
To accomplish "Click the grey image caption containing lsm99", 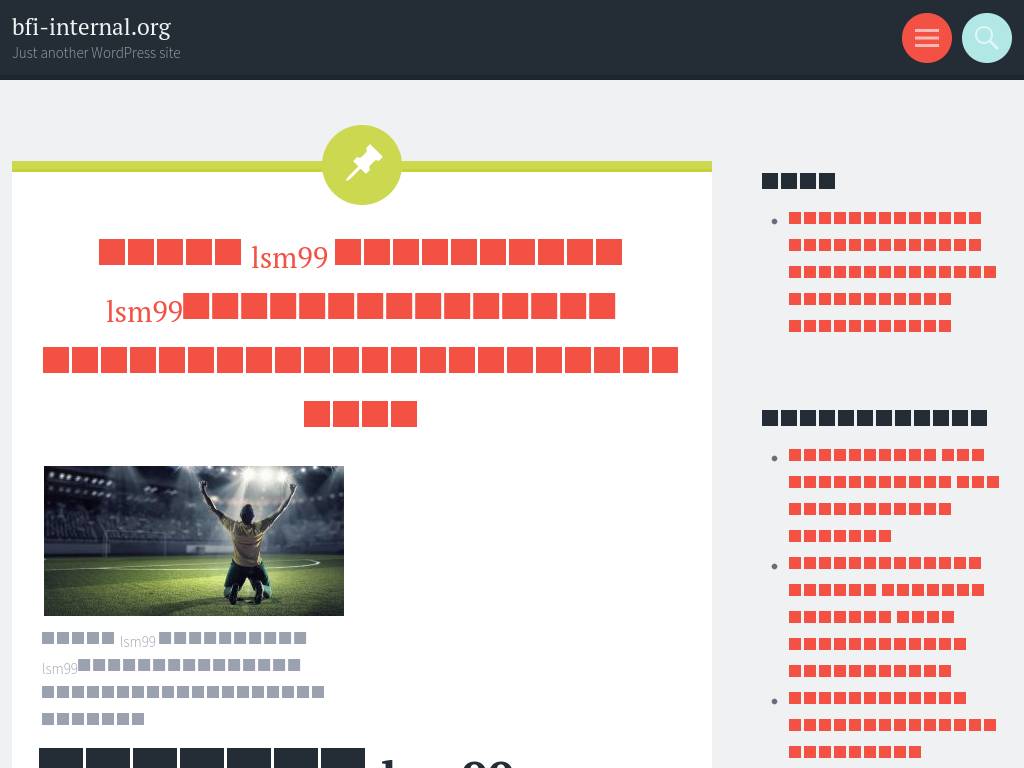I will [x=183, y=678].
